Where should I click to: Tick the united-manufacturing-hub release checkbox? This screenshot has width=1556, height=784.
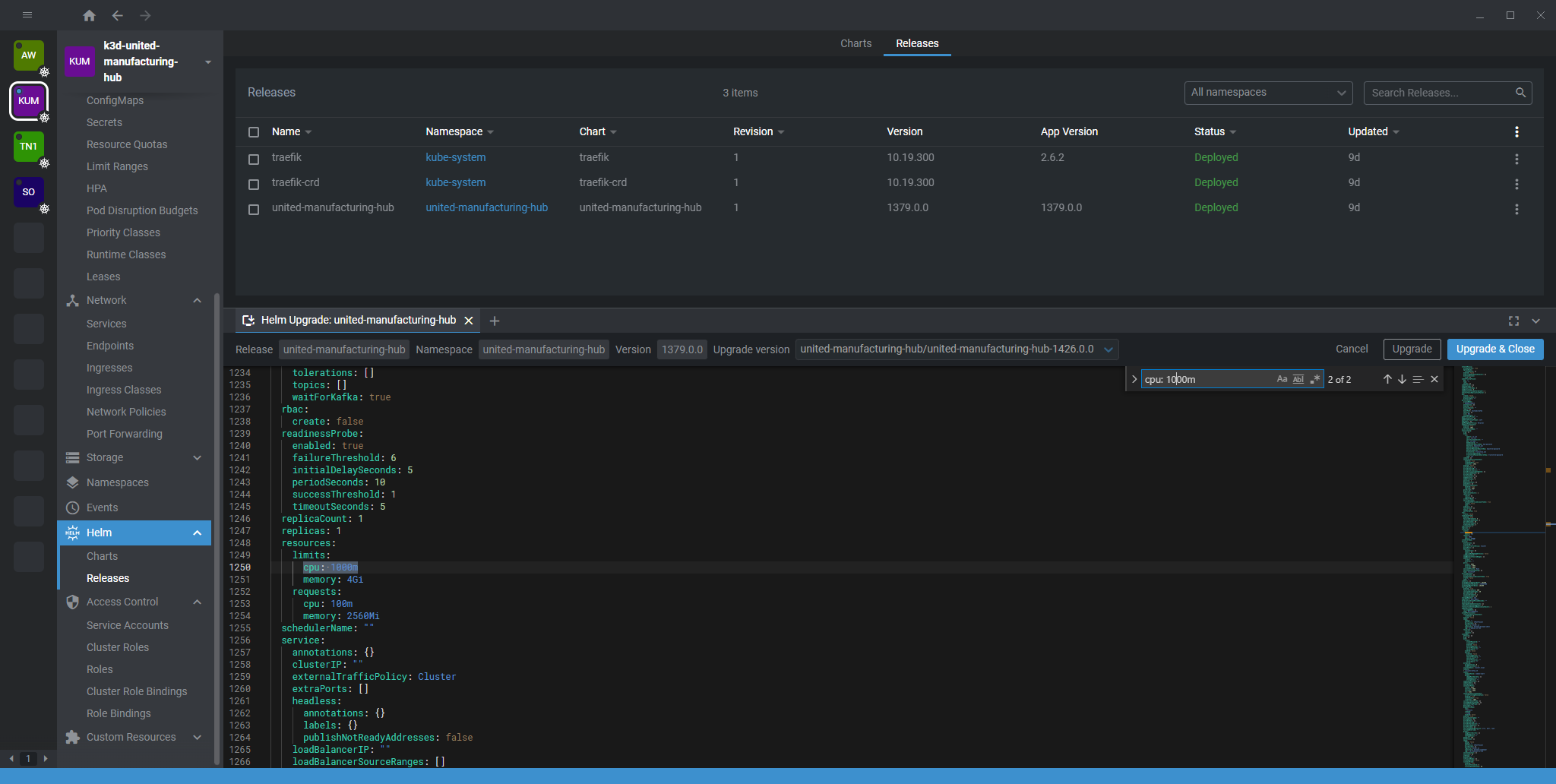pyautogui.click(x=254, y=209)
